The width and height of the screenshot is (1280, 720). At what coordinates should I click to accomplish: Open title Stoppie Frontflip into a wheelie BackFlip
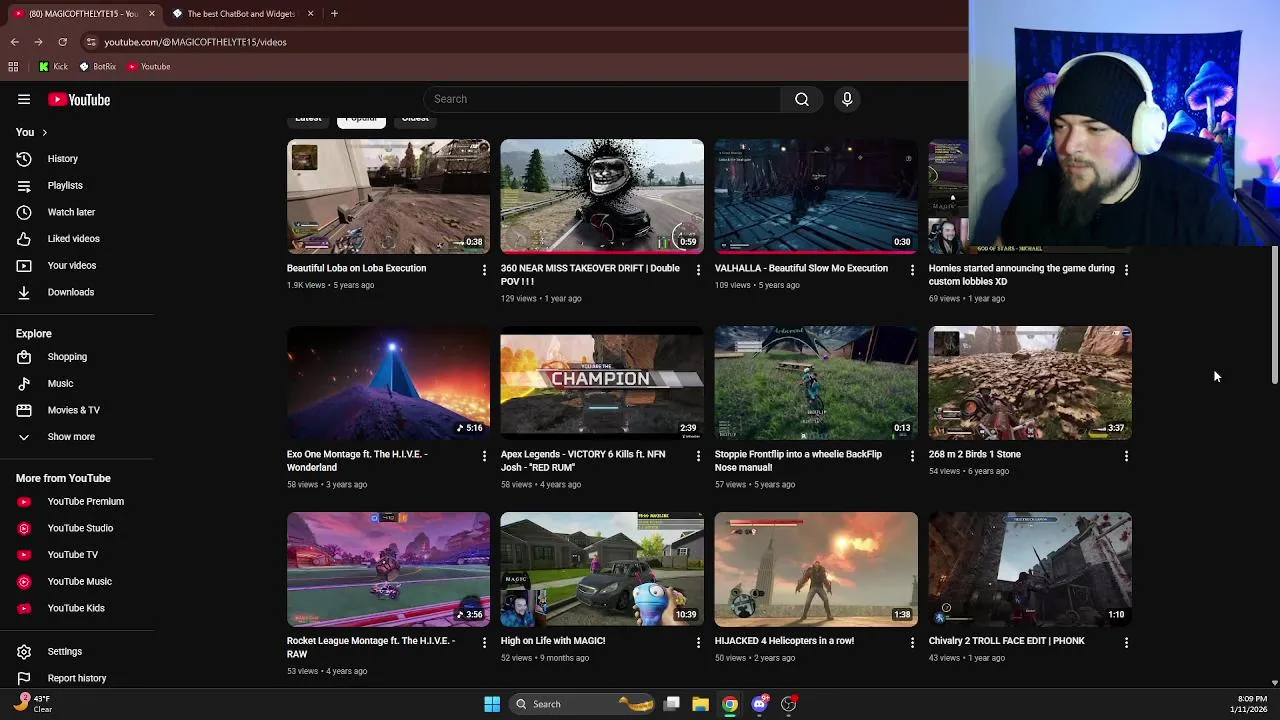tap(798, 461)
